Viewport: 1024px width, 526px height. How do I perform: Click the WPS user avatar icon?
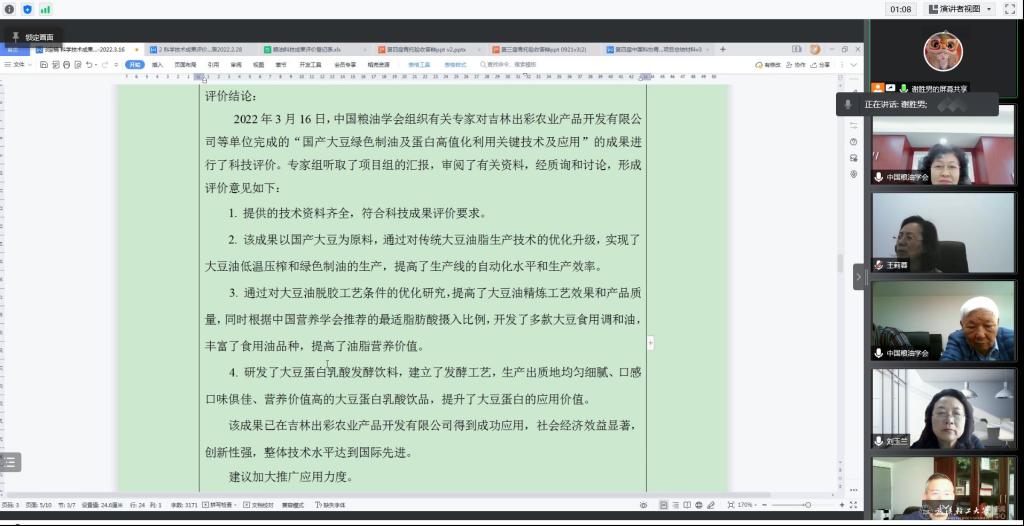pos(815,50)
